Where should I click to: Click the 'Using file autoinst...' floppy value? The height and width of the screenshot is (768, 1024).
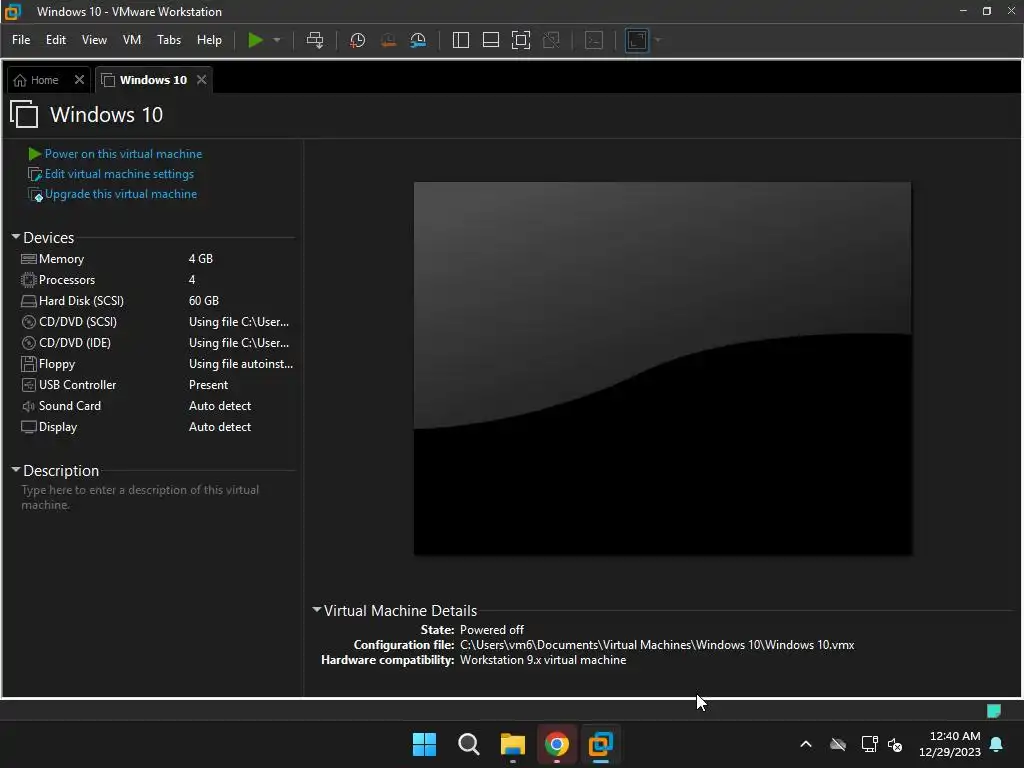(241, 364)
